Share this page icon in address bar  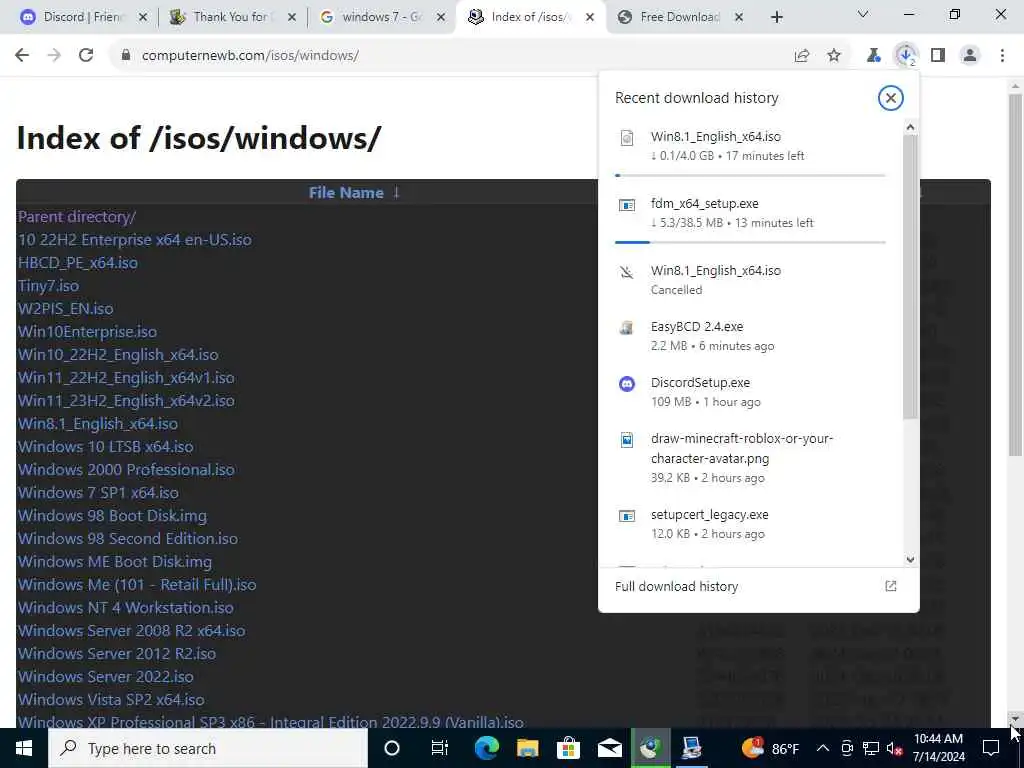802,56
